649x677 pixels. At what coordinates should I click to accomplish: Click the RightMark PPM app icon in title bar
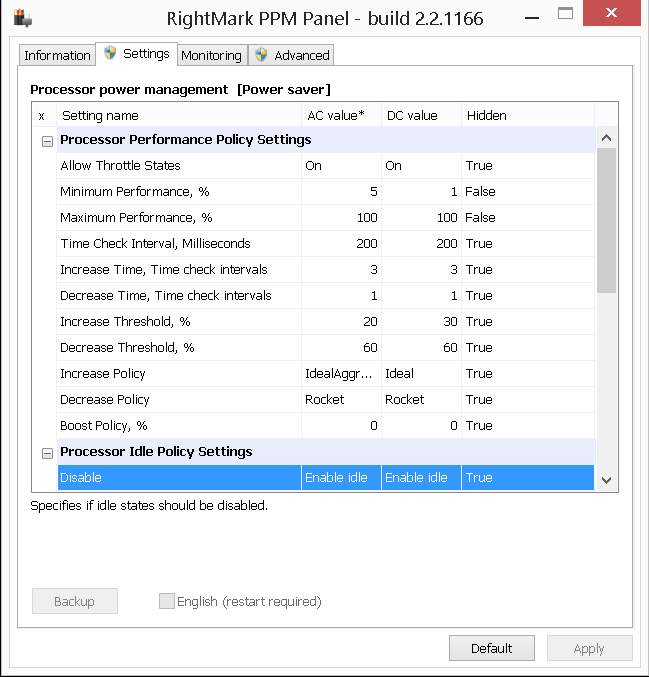point(22,18)
